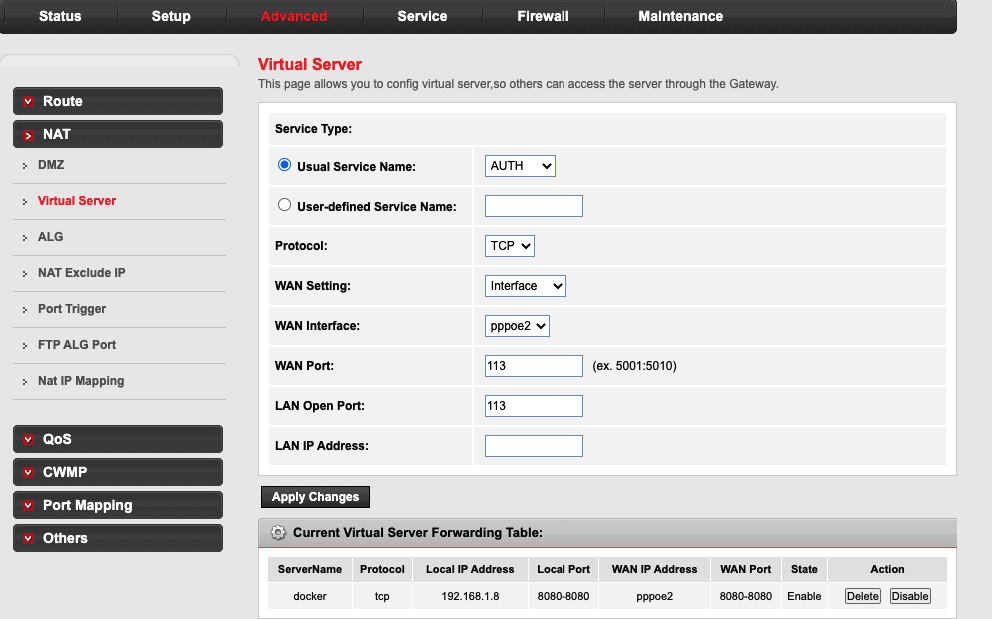Expand the QoS section arrow icon
Screen dimensions: 992x619
point(29,439)
